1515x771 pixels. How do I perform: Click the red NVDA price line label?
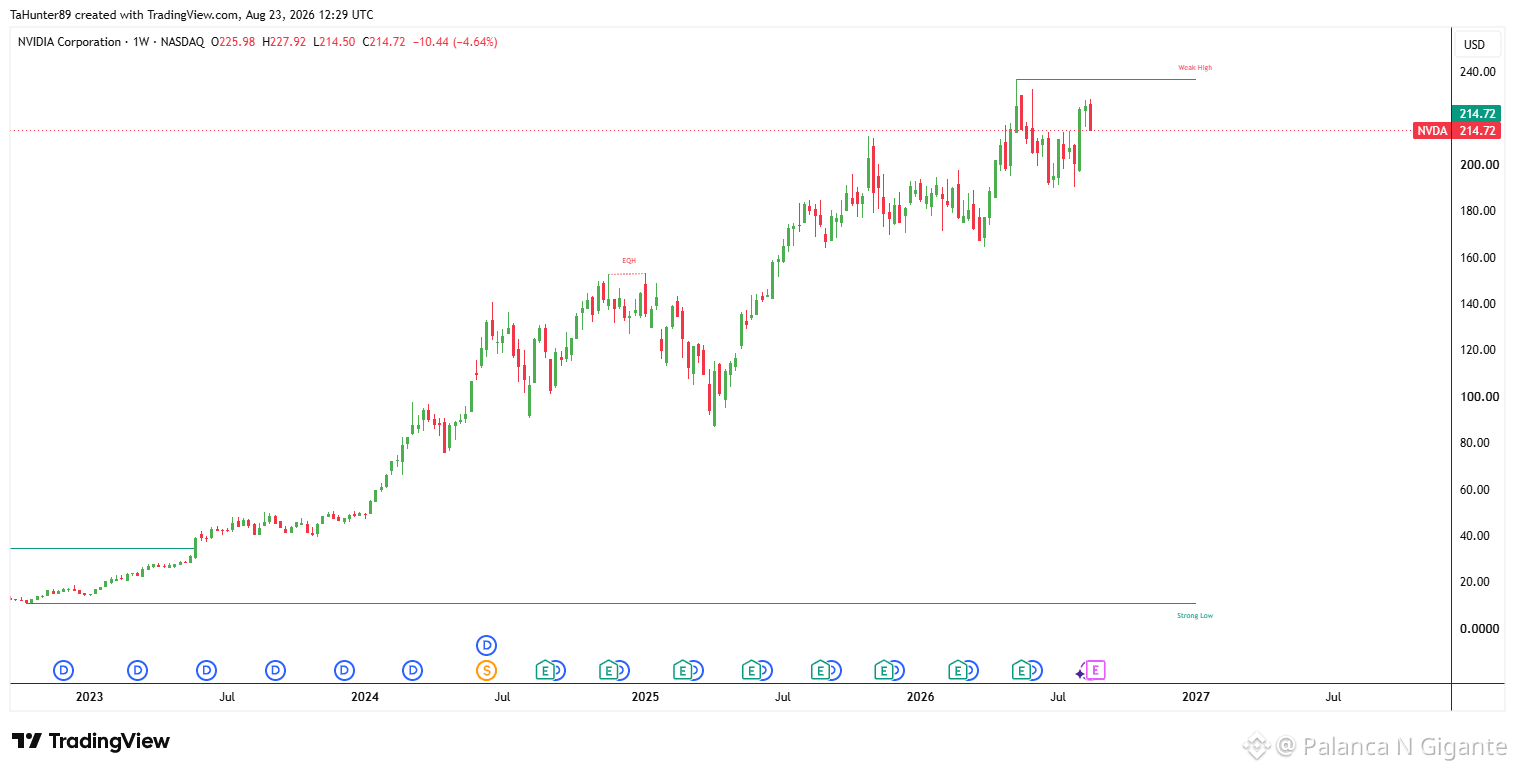tap(1432, 131)
